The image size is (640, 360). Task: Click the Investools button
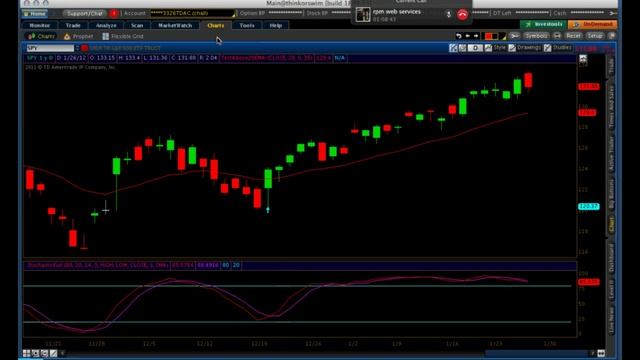click(543, 24)
